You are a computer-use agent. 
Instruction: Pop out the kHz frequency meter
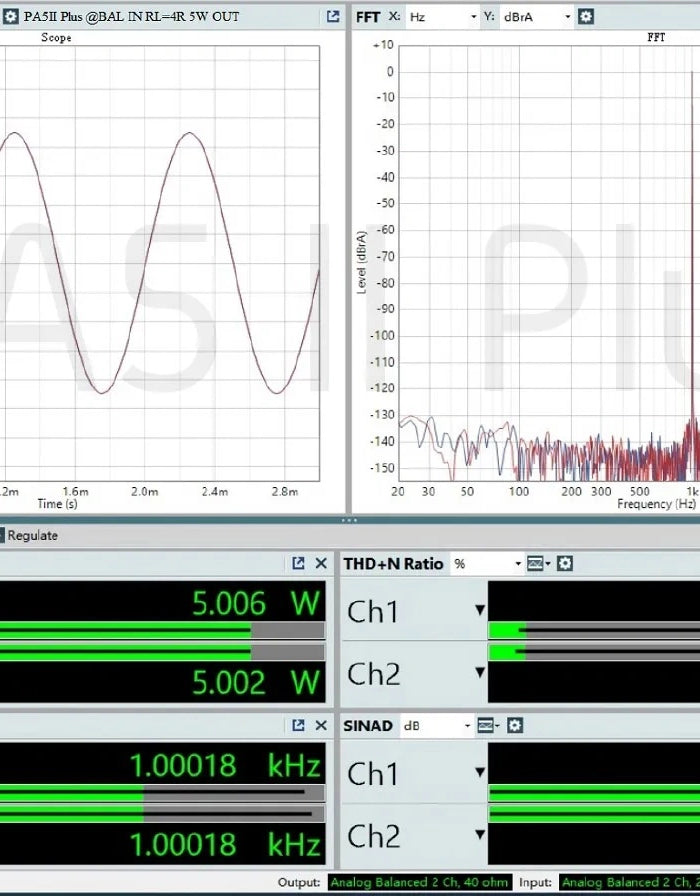click(298, 725)
